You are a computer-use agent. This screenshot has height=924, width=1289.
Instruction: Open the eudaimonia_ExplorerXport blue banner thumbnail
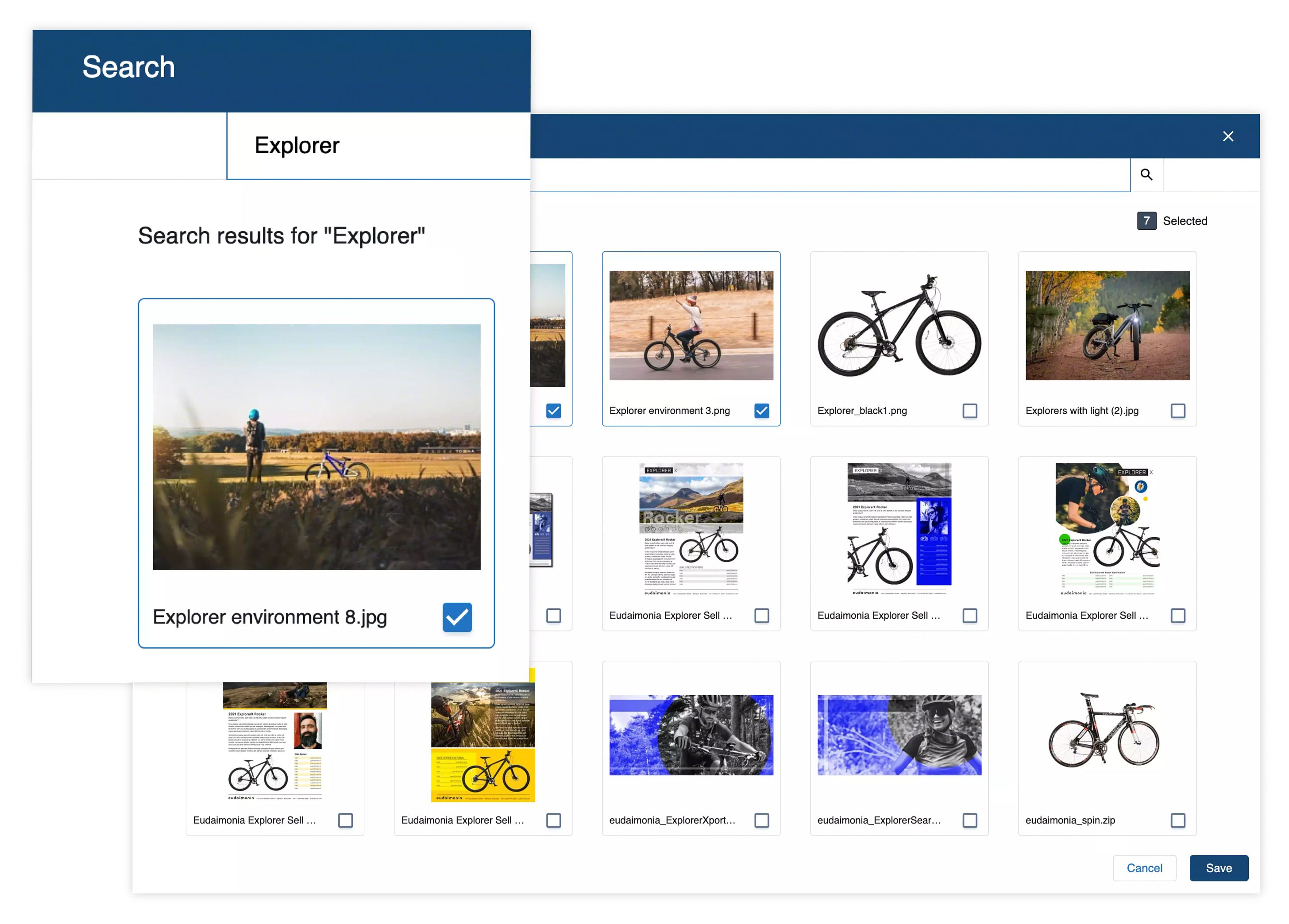(691, 735)
